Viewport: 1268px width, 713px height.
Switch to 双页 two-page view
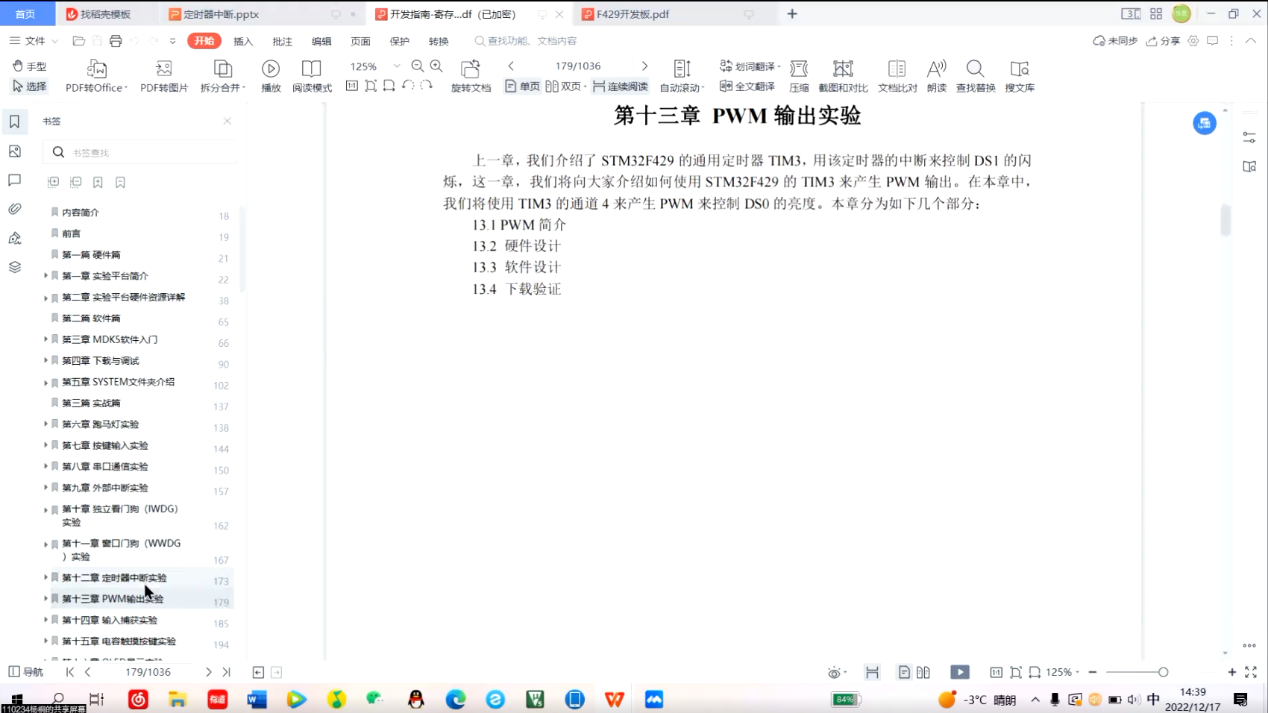[565, 87]
